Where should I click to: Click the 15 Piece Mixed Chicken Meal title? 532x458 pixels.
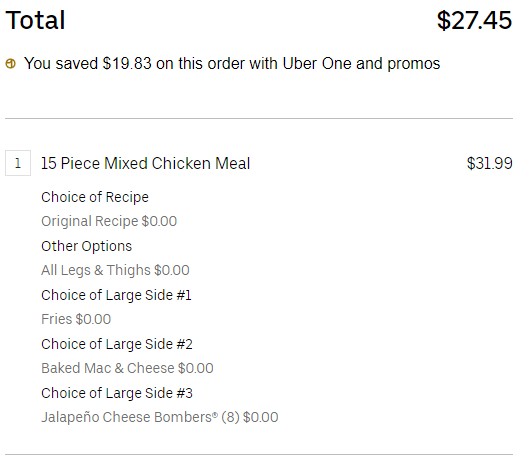(146, 164)
